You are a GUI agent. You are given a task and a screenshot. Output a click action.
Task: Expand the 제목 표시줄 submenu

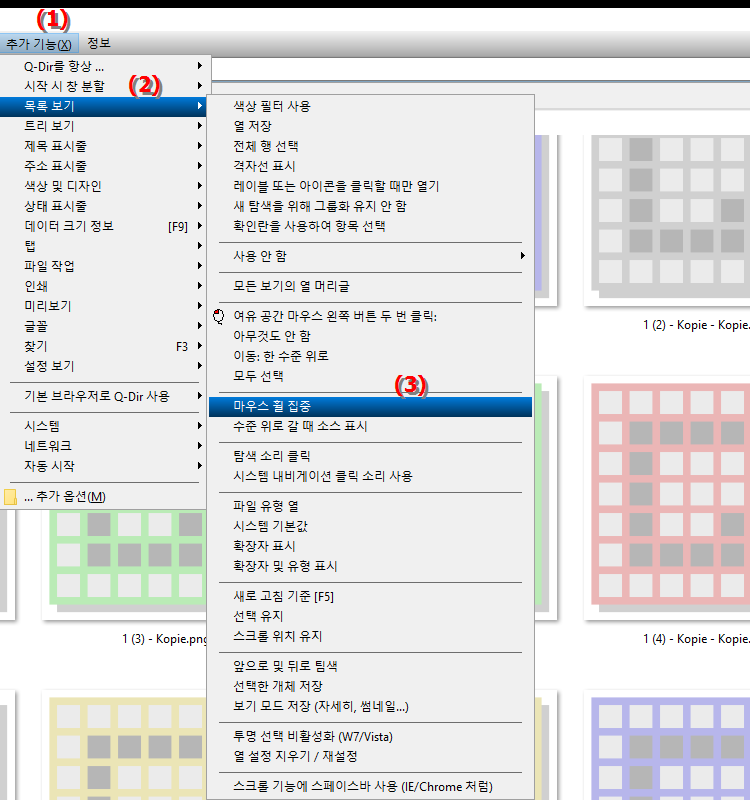pyautogui.click(x=104, y=146)
